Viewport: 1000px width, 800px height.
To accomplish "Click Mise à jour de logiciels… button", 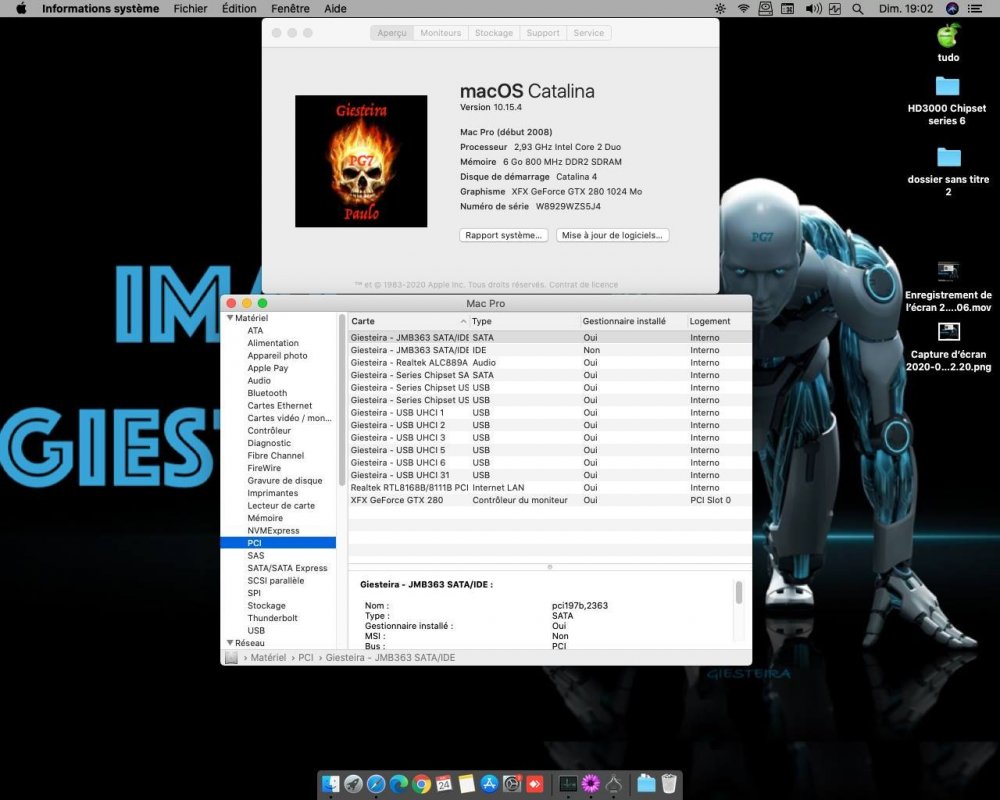I will coord(612,235).
